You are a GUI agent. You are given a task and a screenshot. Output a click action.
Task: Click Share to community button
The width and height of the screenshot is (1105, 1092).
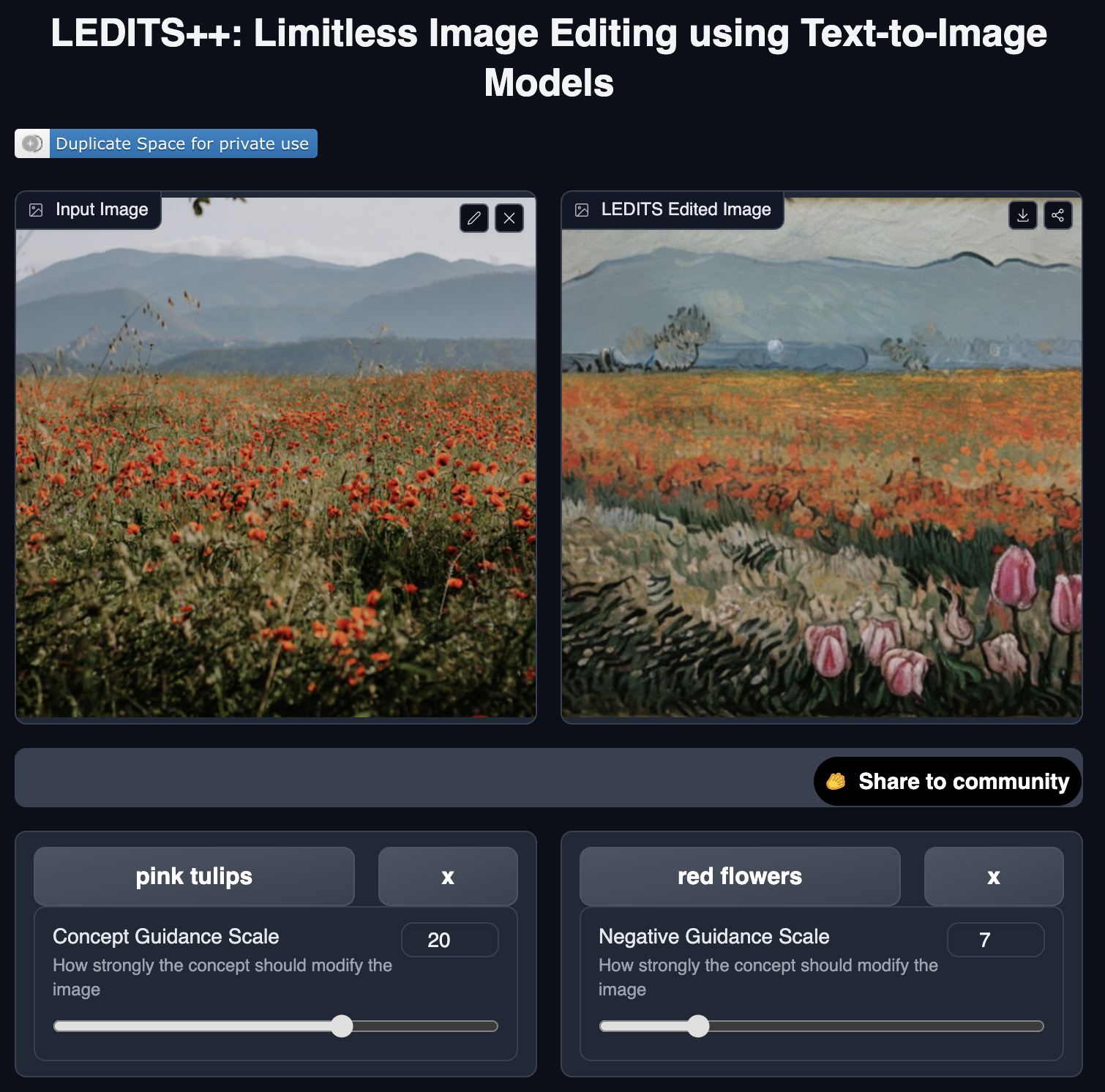(948, 782)
